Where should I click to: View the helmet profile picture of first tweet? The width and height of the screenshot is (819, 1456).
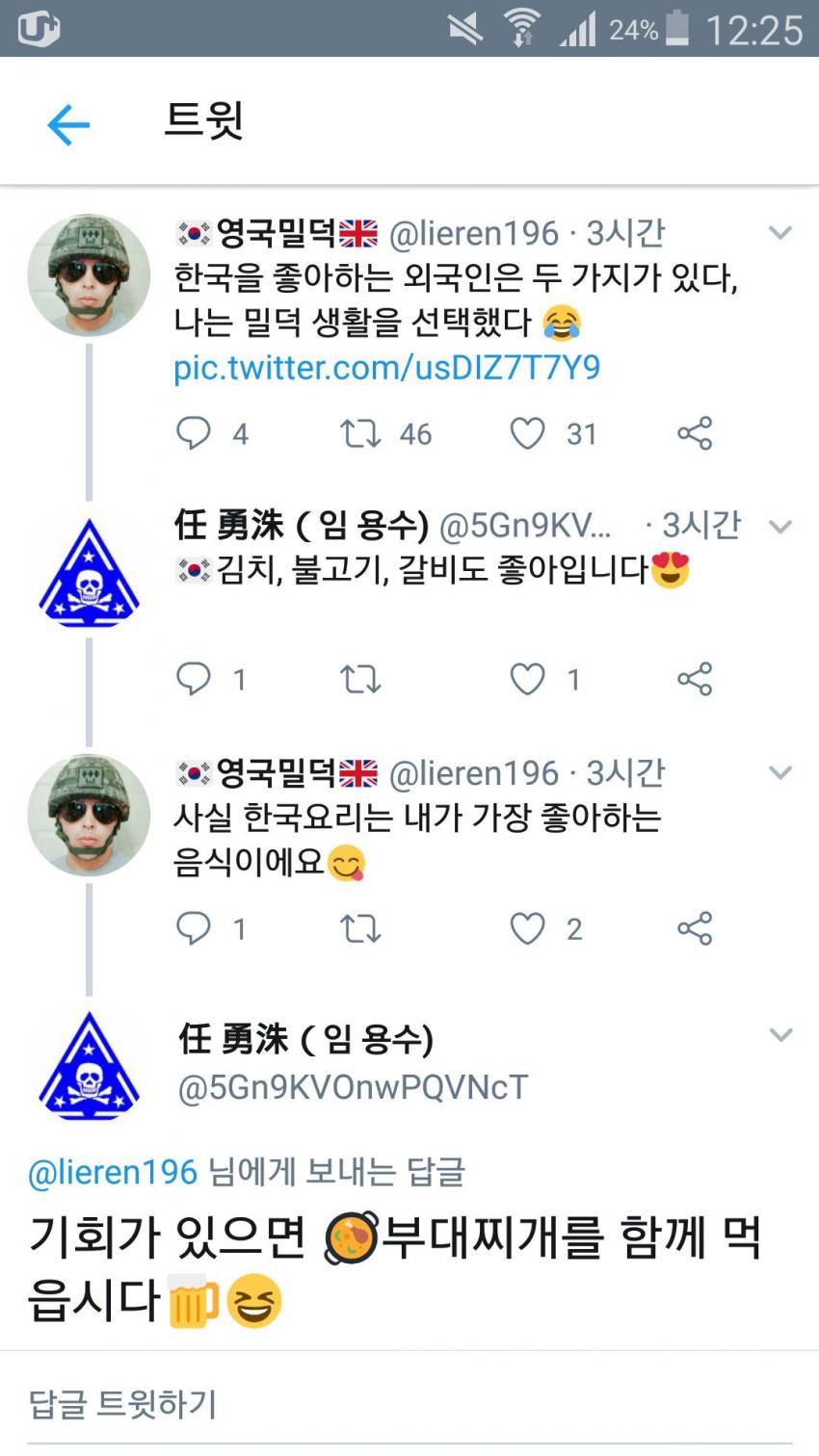tap(88, 275)
